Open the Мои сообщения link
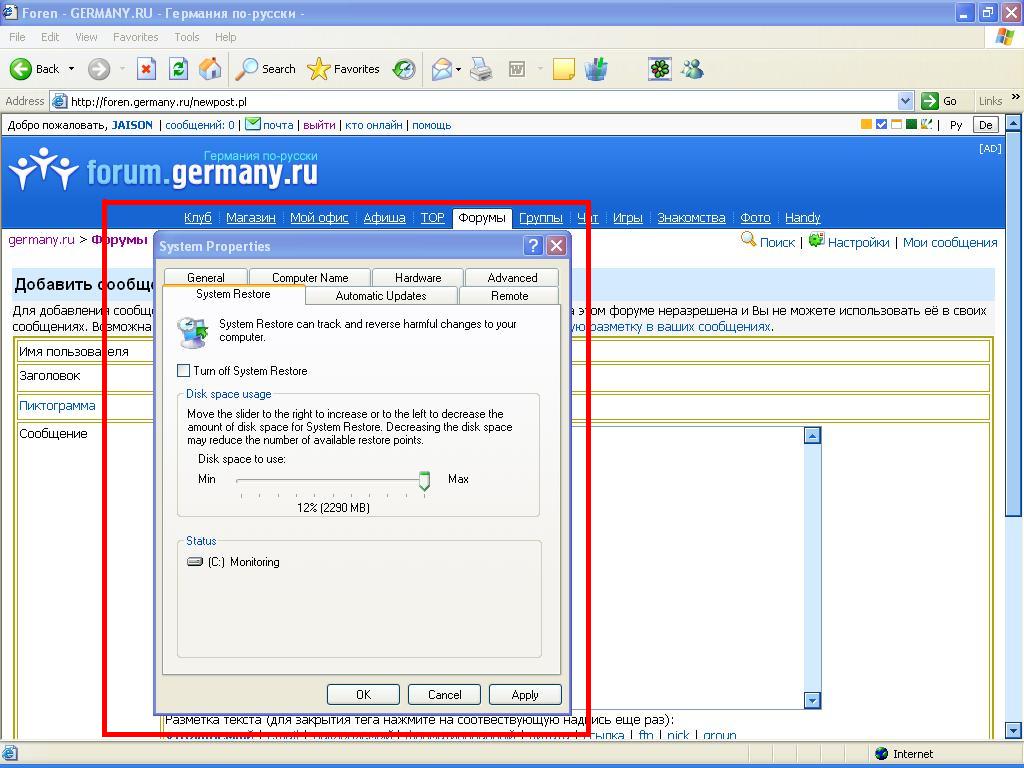This screenshot has width=1024, height=768. tap(950, 242)
